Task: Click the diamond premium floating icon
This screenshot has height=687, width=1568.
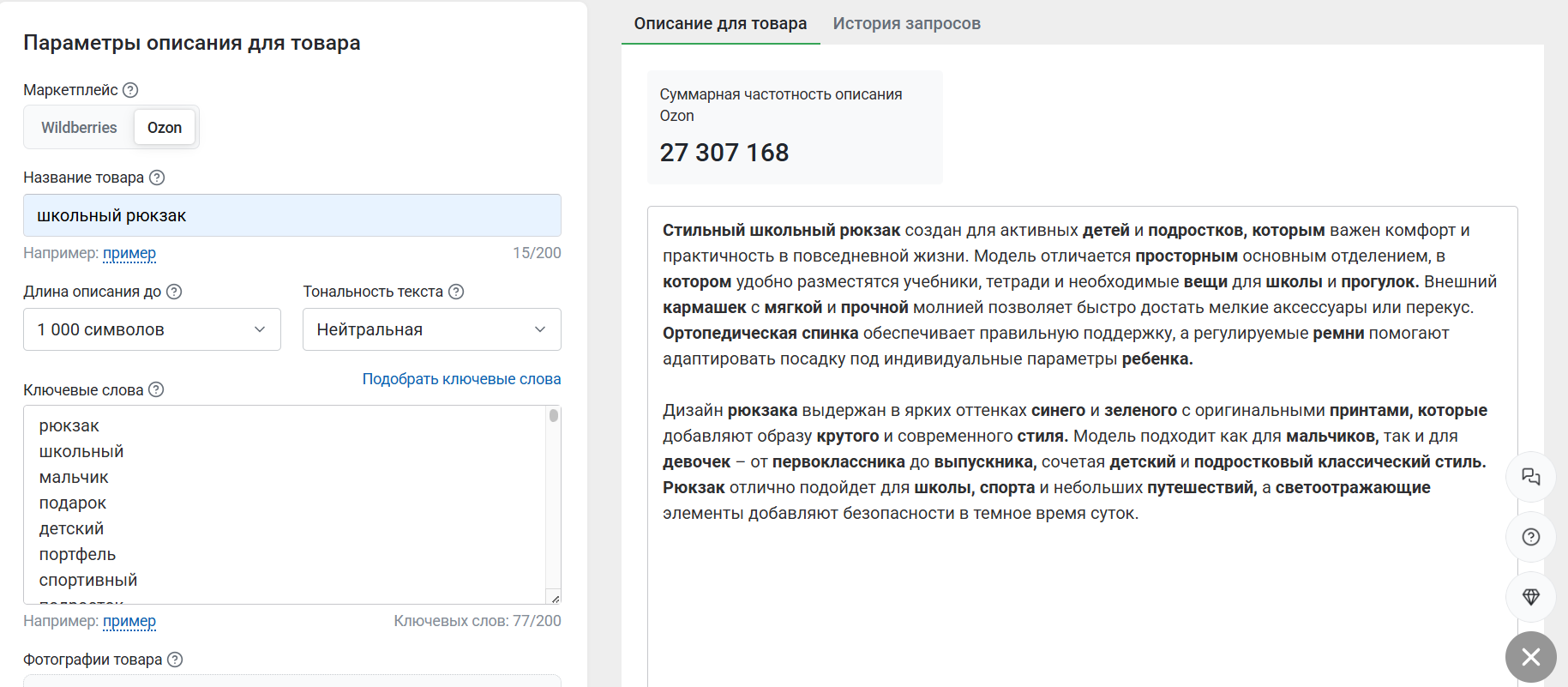Action: [x=1530, y=597]
